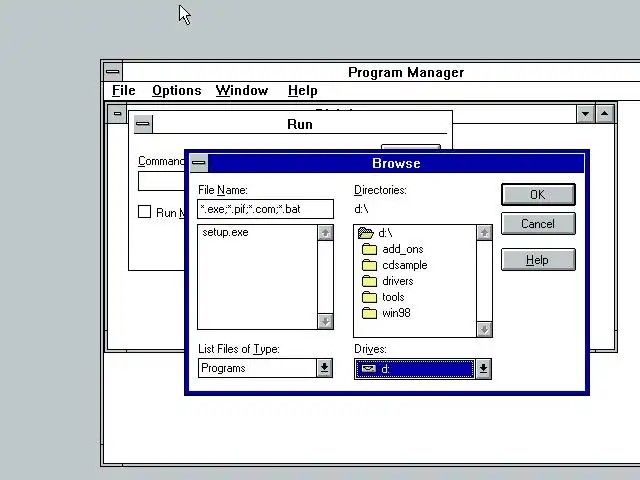Select the cdsample folder icon
This screenshot has width=640, height=480.
369,265
